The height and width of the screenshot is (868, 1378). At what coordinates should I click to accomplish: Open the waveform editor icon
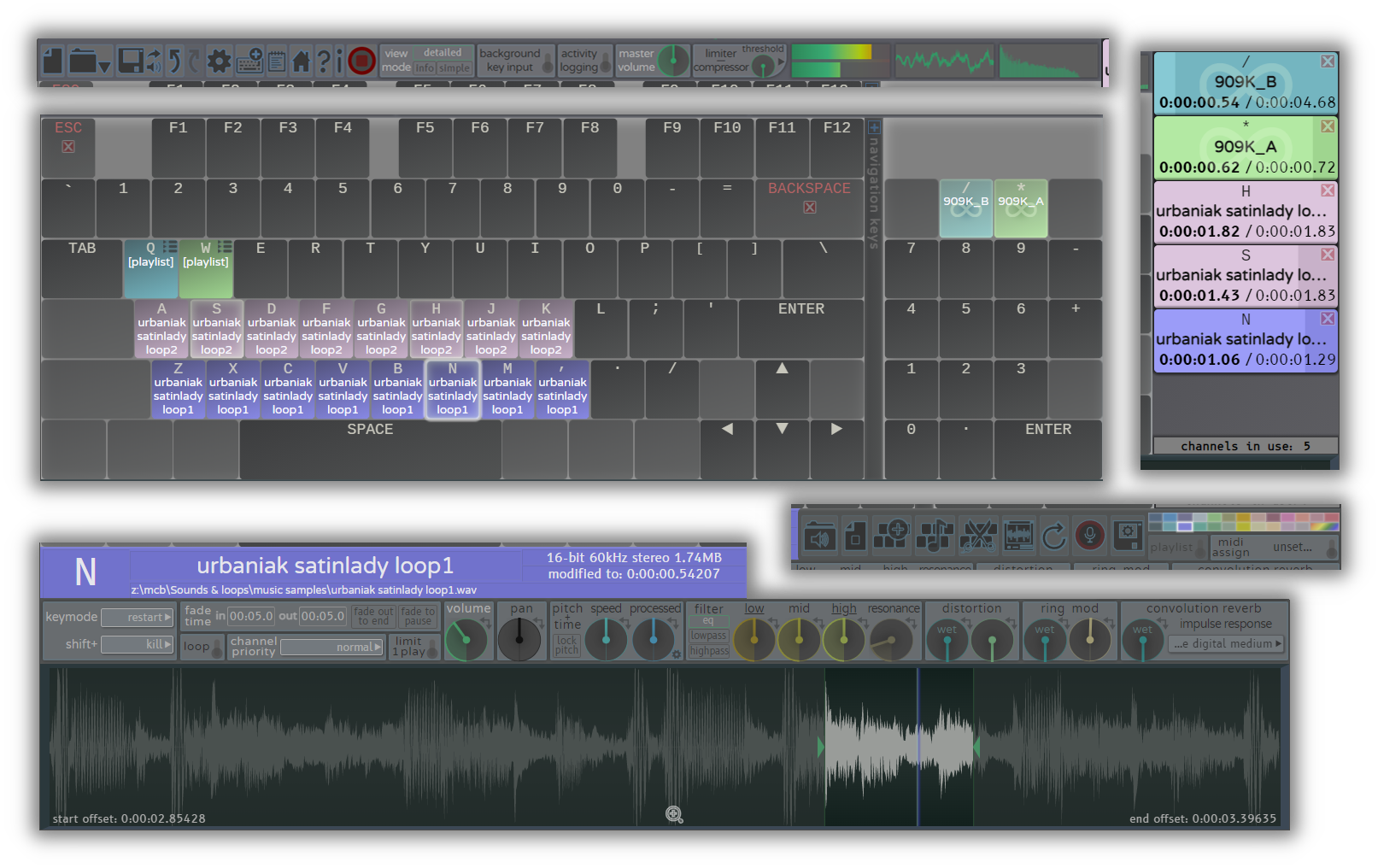point(1018,536)
